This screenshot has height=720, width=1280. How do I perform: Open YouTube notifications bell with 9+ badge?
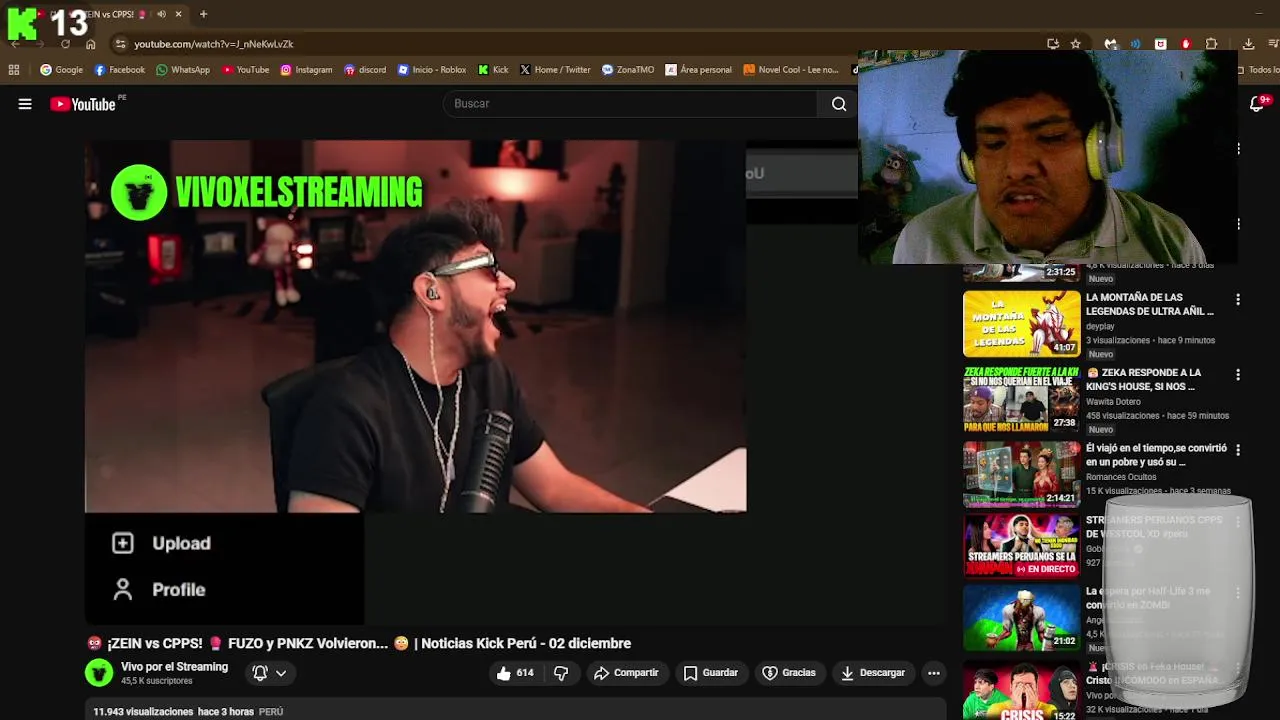click(x=1258, y=103)
